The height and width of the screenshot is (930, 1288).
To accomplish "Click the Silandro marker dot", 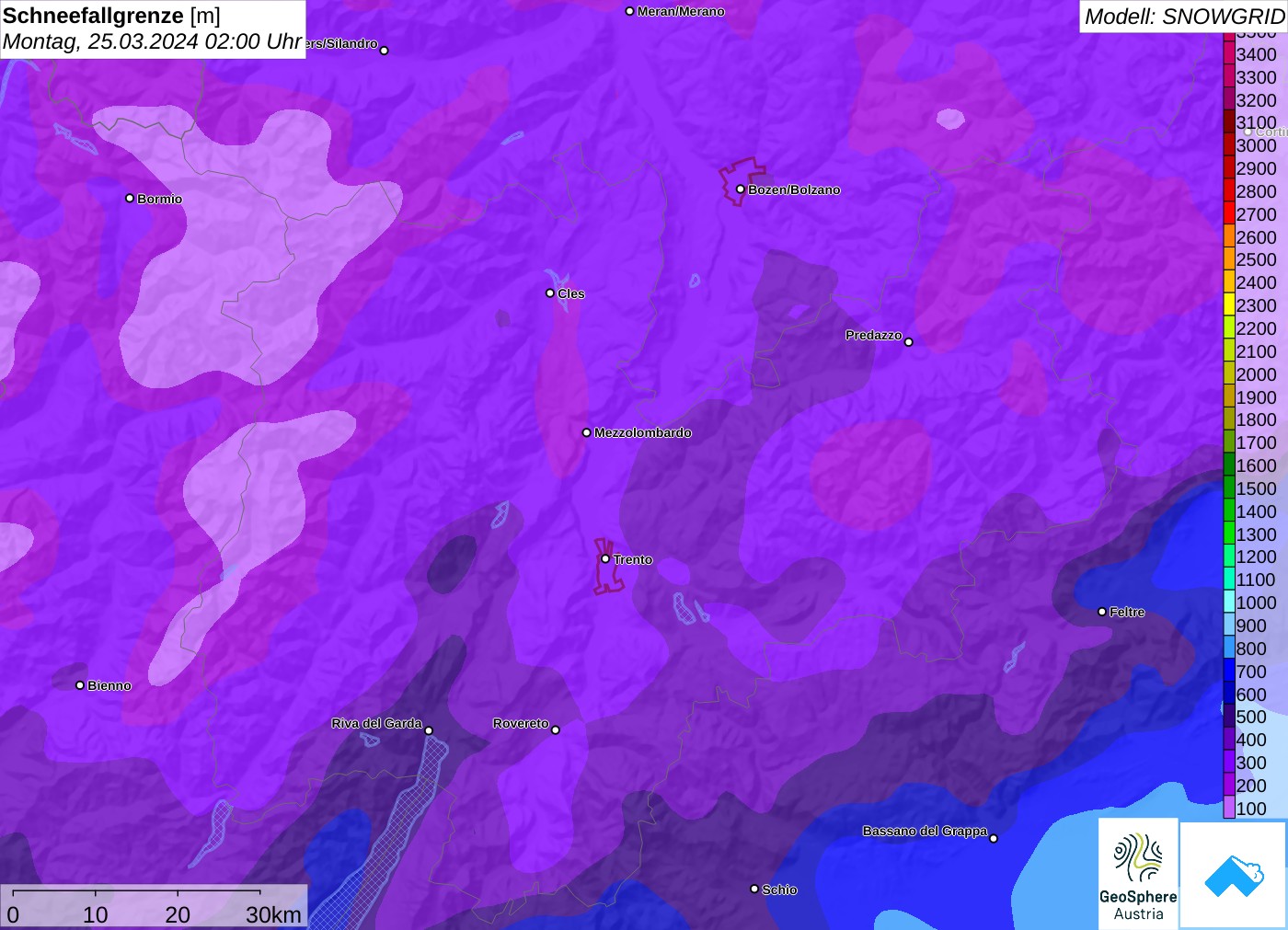I will [x=385, y=51].
